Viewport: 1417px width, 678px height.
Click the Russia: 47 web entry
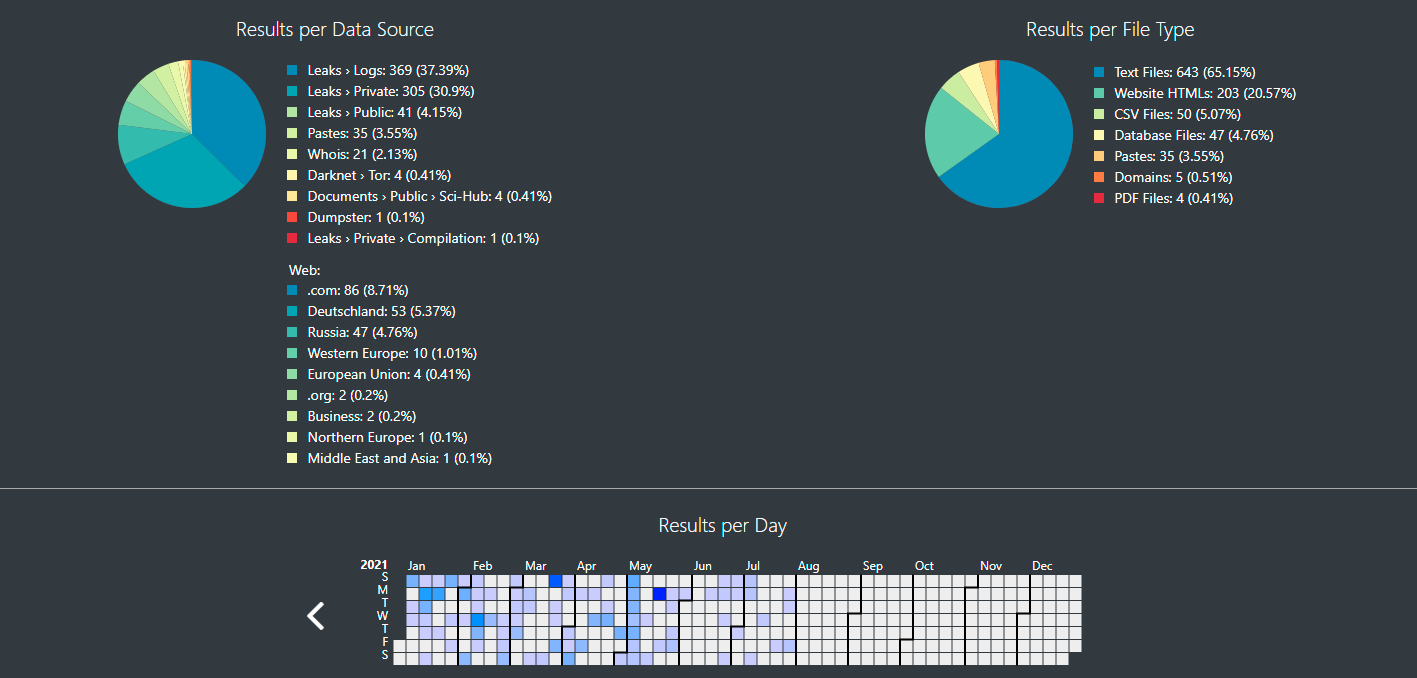(x=362, y=332)
